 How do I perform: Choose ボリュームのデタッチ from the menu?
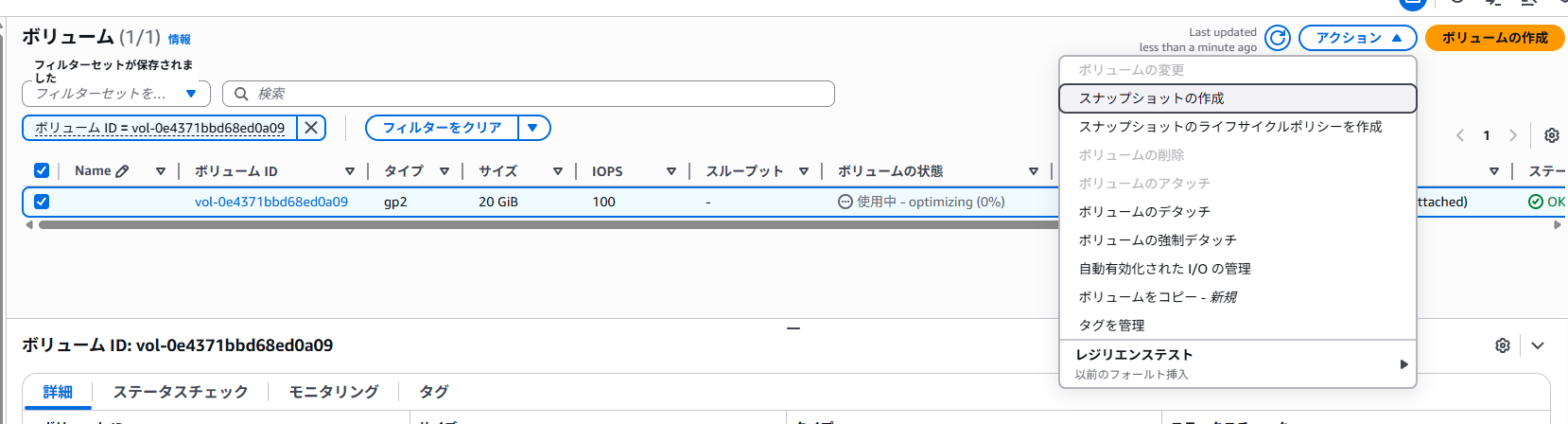1144,212
